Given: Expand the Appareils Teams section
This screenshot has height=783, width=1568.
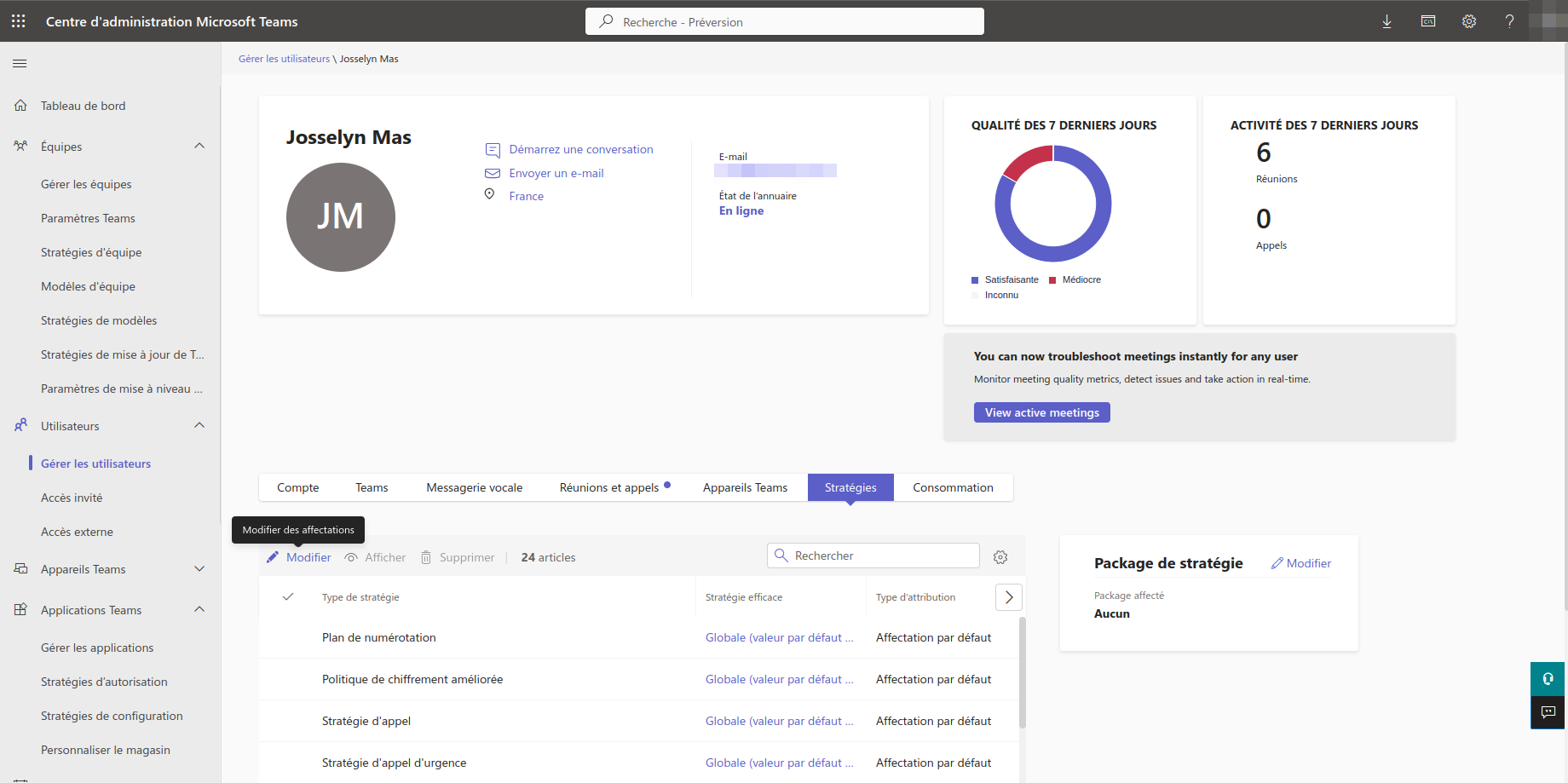Looking at the screenshot, I should (199, 569).
